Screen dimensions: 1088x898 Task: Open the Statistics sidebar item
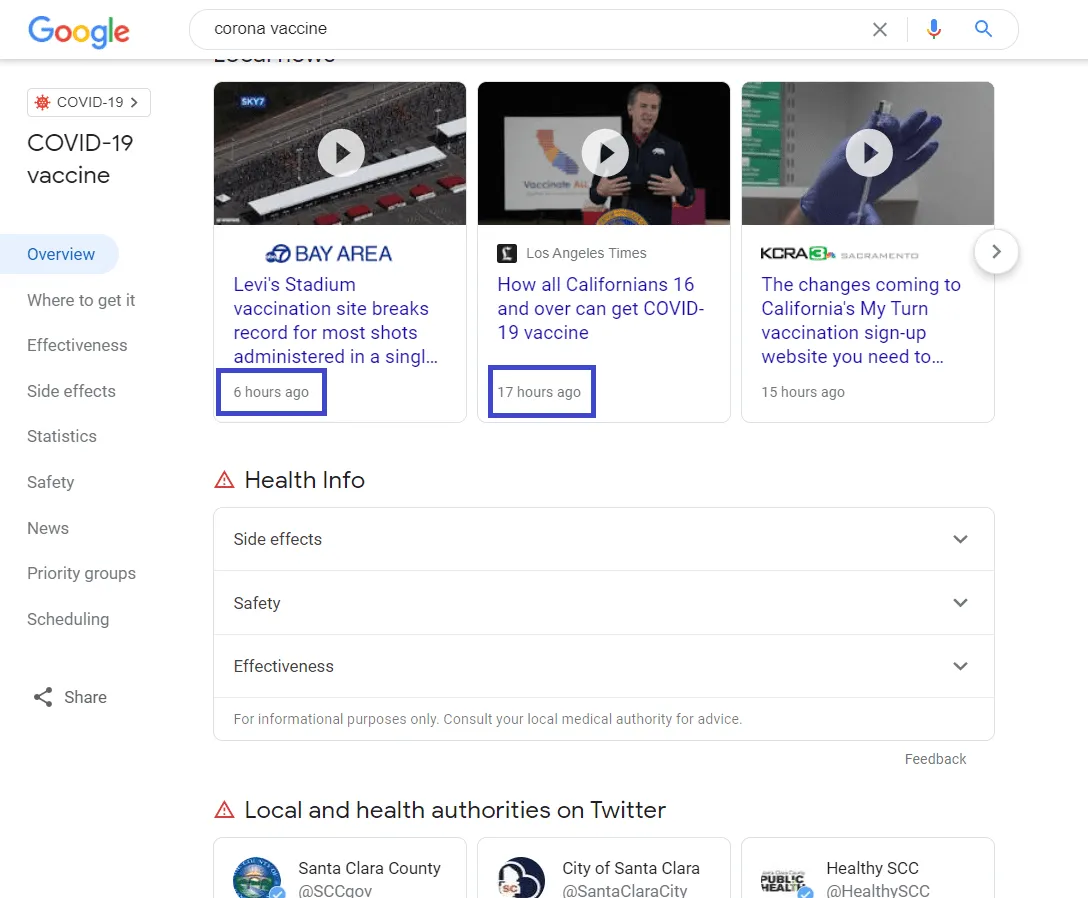coord(62,436)
